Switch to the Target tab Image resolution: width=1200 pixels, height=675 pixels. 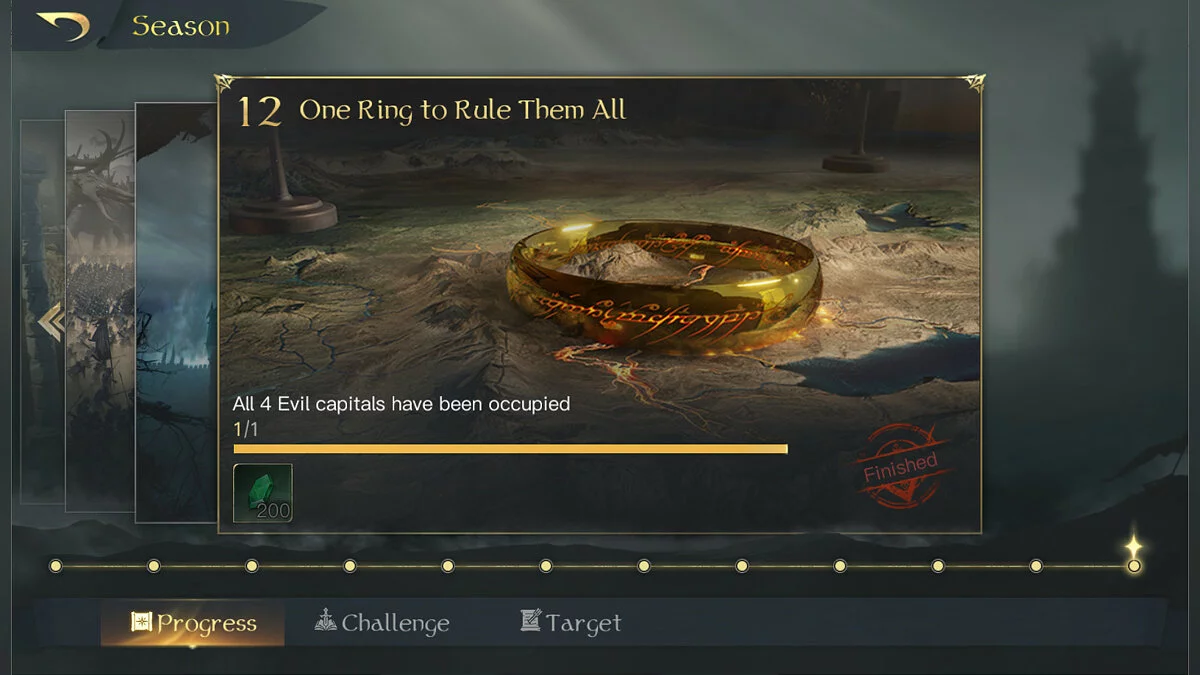tap(571, 623)
